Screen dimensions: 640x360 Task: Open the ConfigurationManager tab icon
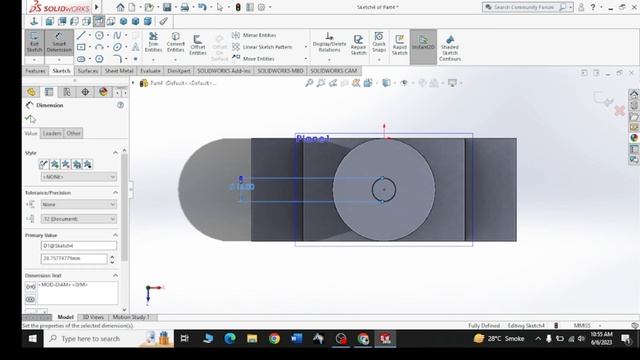[67, 92]
